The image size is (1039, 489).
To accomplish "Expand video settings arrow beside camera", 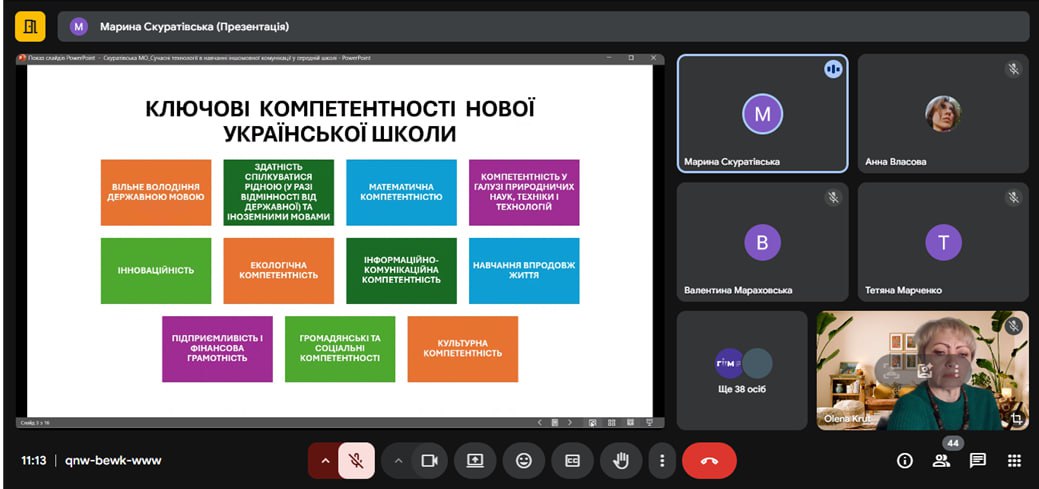I will coord(398,461).
